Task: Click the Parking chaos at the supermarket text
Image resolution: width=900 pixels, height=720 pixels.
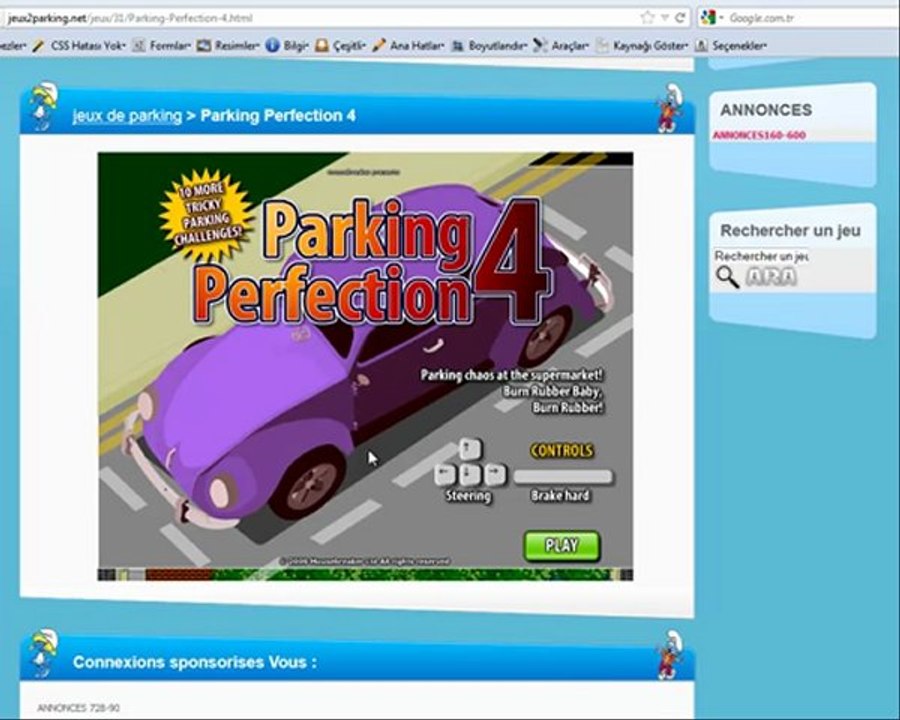Action: [512, 375]
